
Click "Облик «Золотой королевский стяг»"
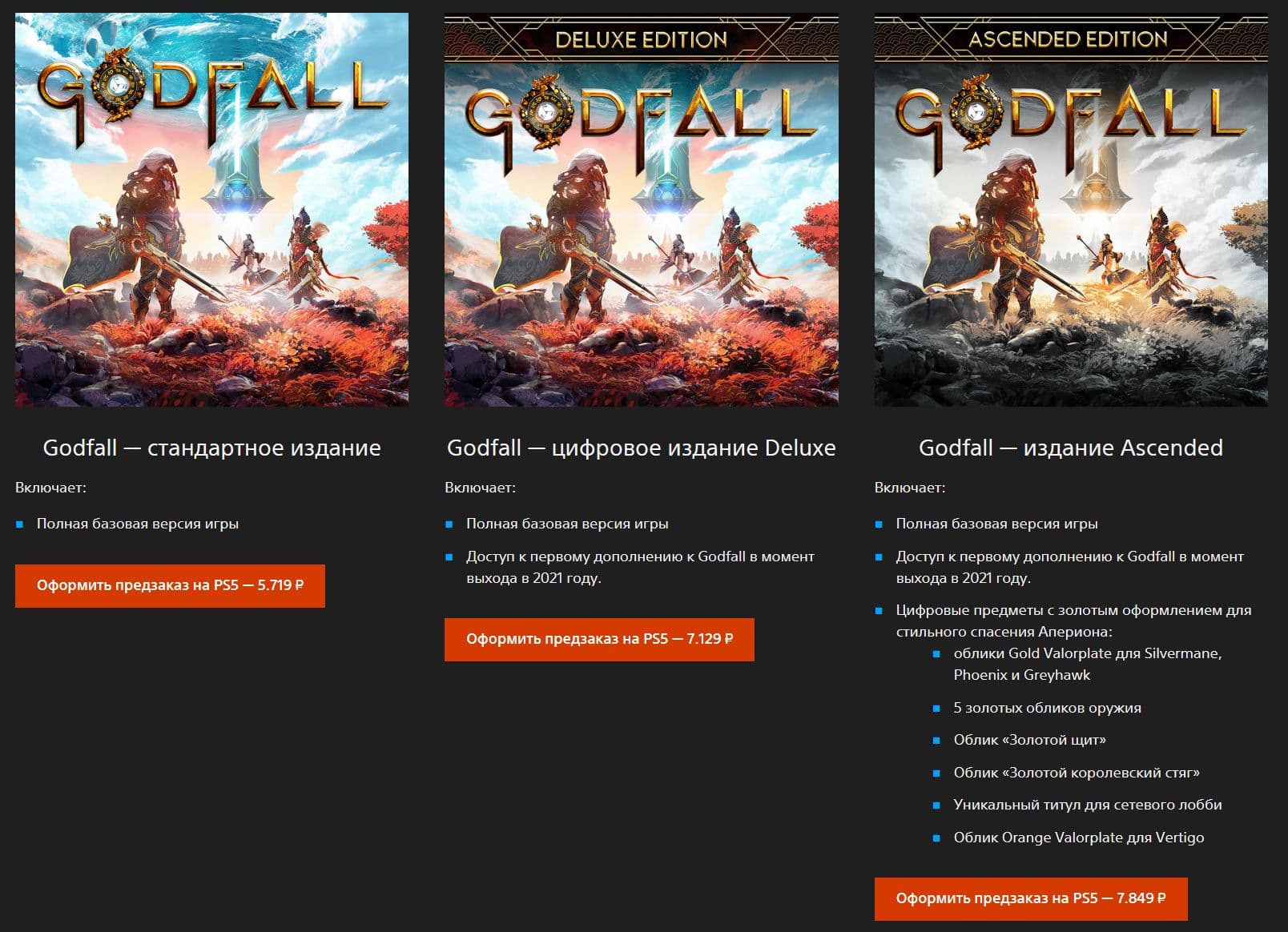pyautogui.click(x=1077, y=773)
